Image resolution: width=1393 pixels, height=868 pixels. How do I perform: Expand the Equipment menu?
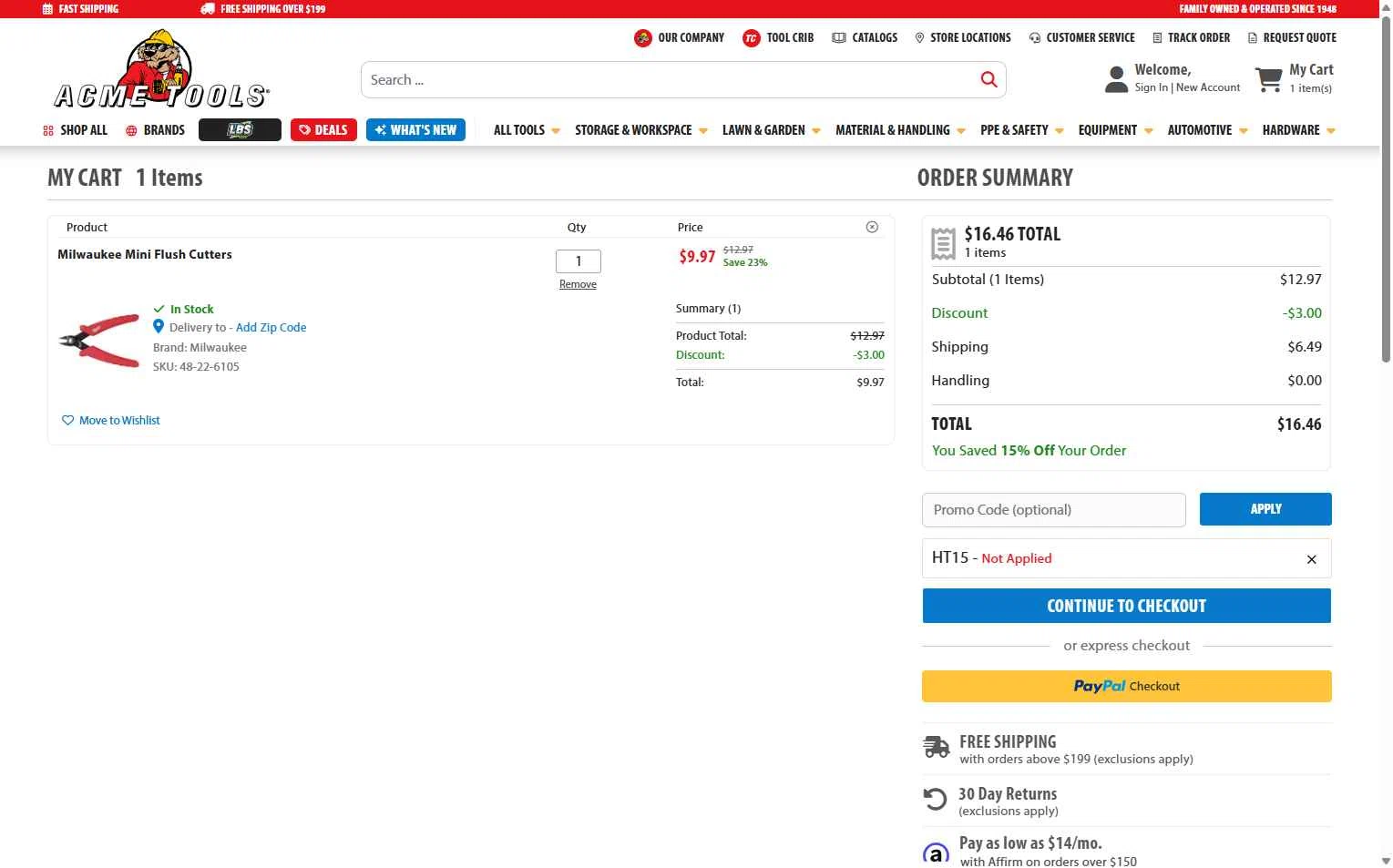(x=1116, y=130)
